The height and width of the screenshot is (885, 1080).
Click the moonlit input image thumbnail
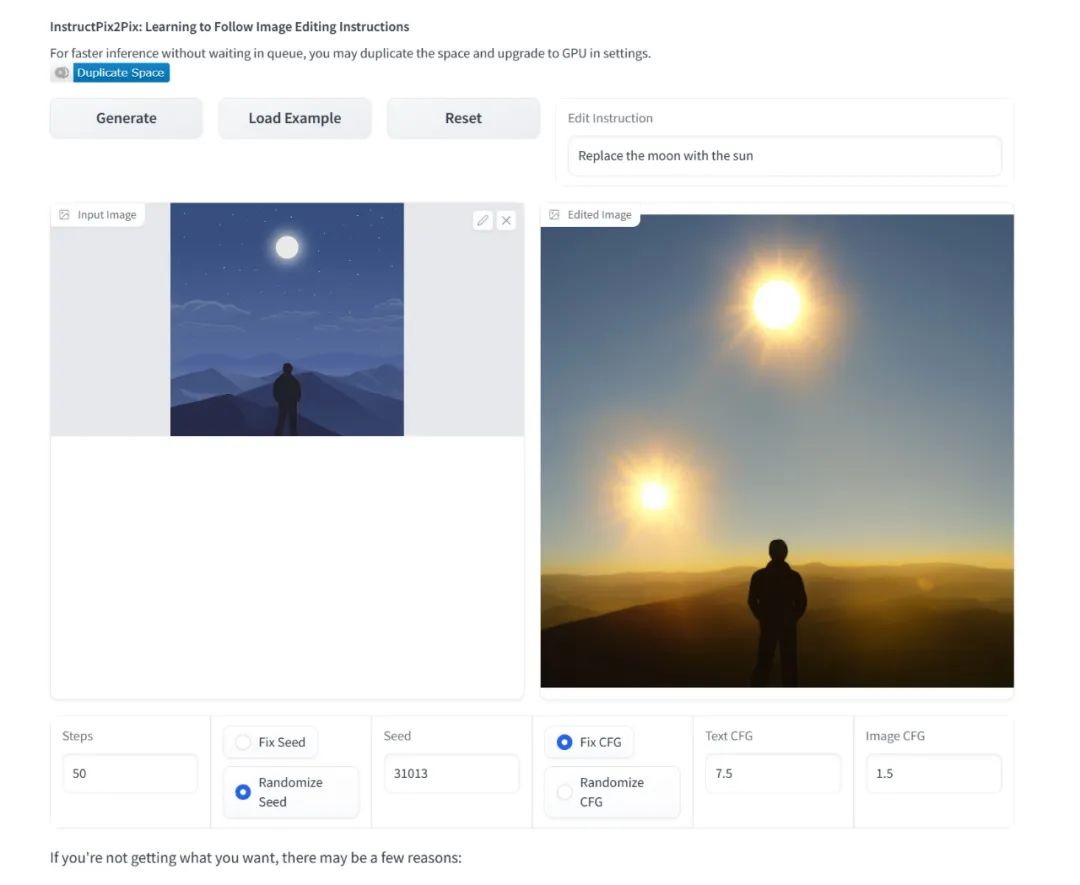click(x=287, y=320)
